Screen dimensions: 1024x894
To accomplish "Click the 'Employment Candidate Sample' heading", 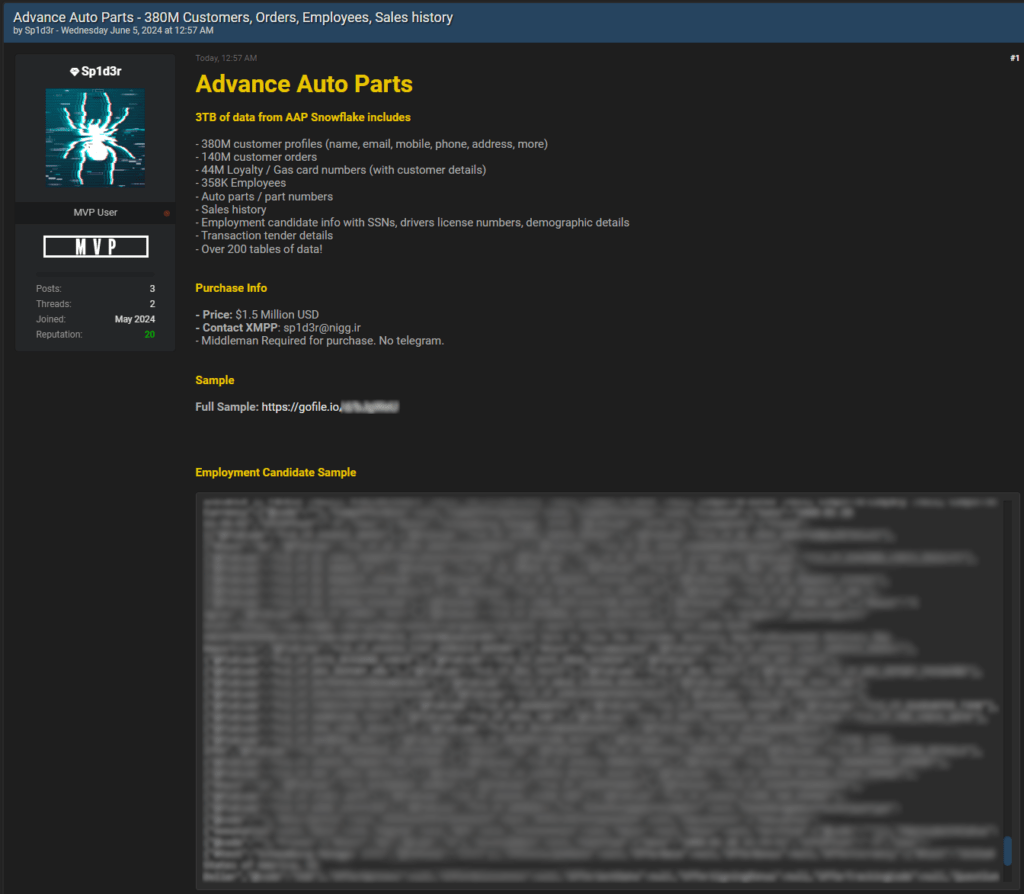I will pos(276,472).
